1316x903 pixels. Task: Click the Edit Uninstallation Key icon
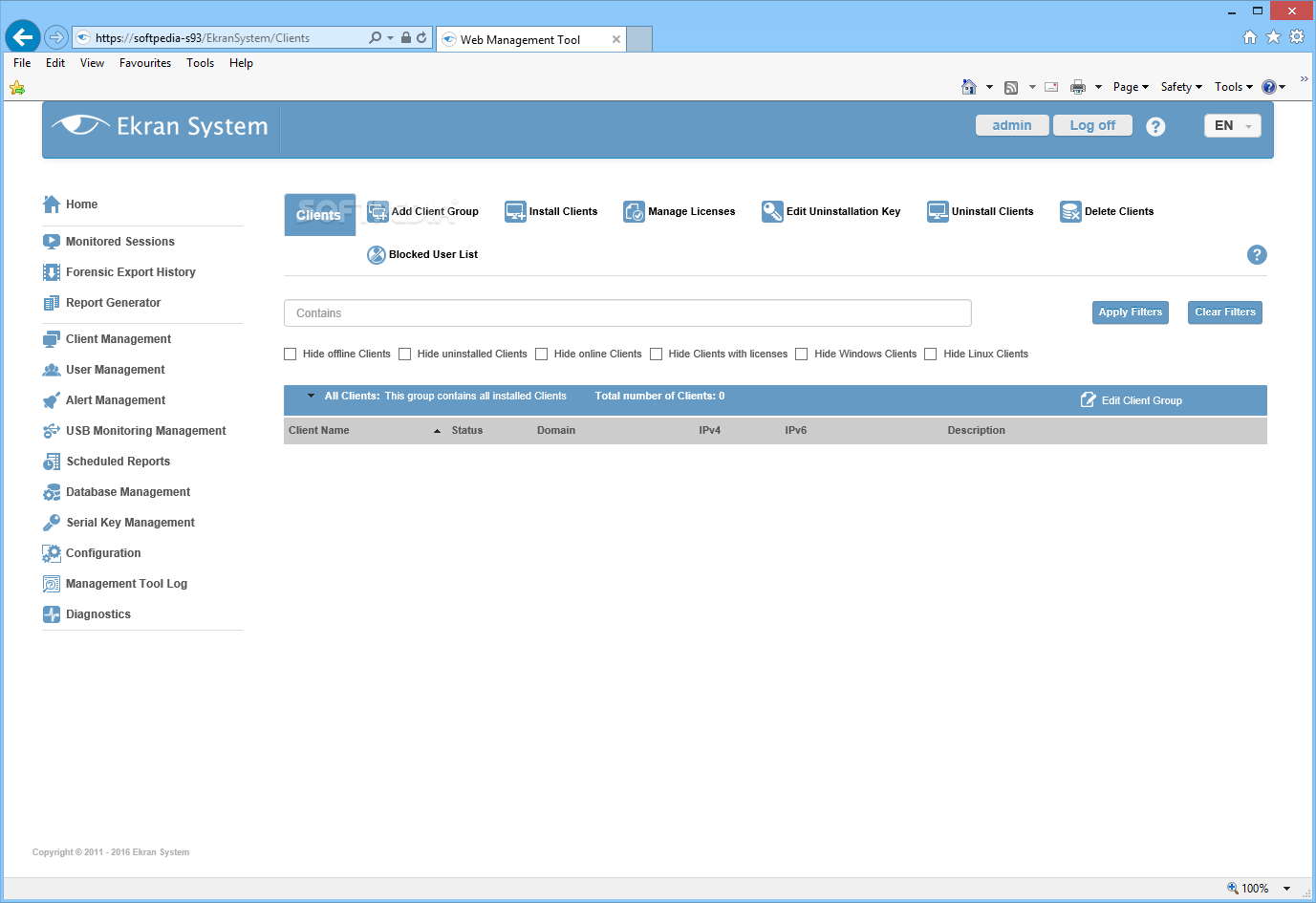[772, 212]
